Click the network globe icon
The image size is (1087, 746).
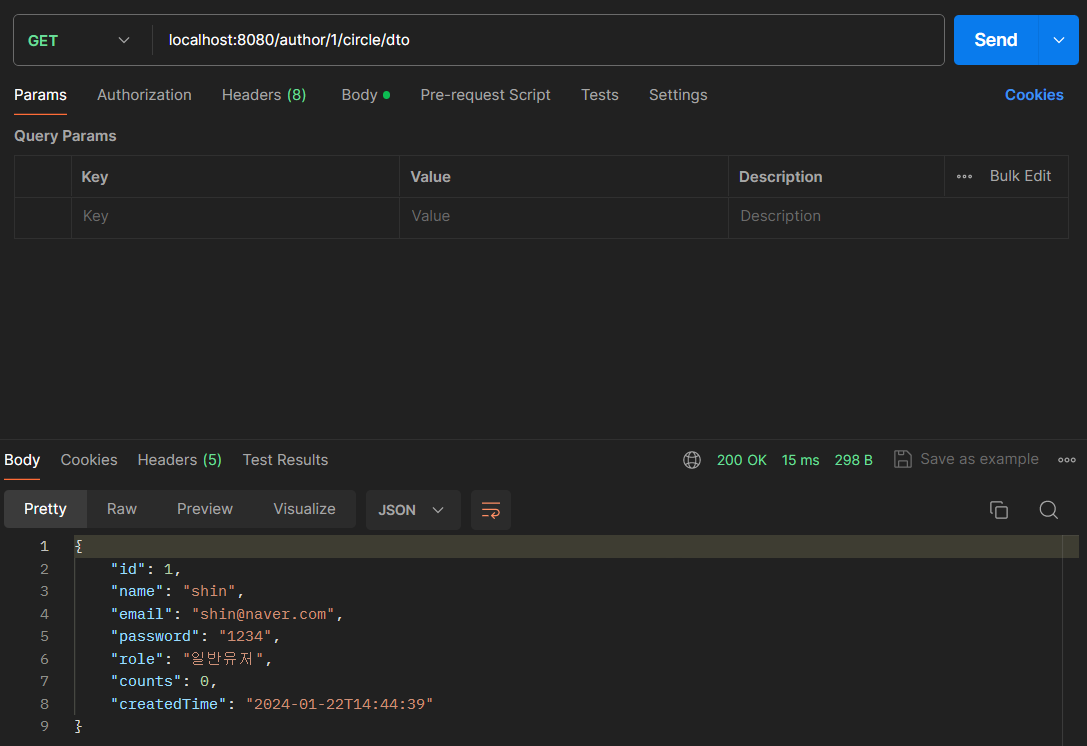(692, 460)
